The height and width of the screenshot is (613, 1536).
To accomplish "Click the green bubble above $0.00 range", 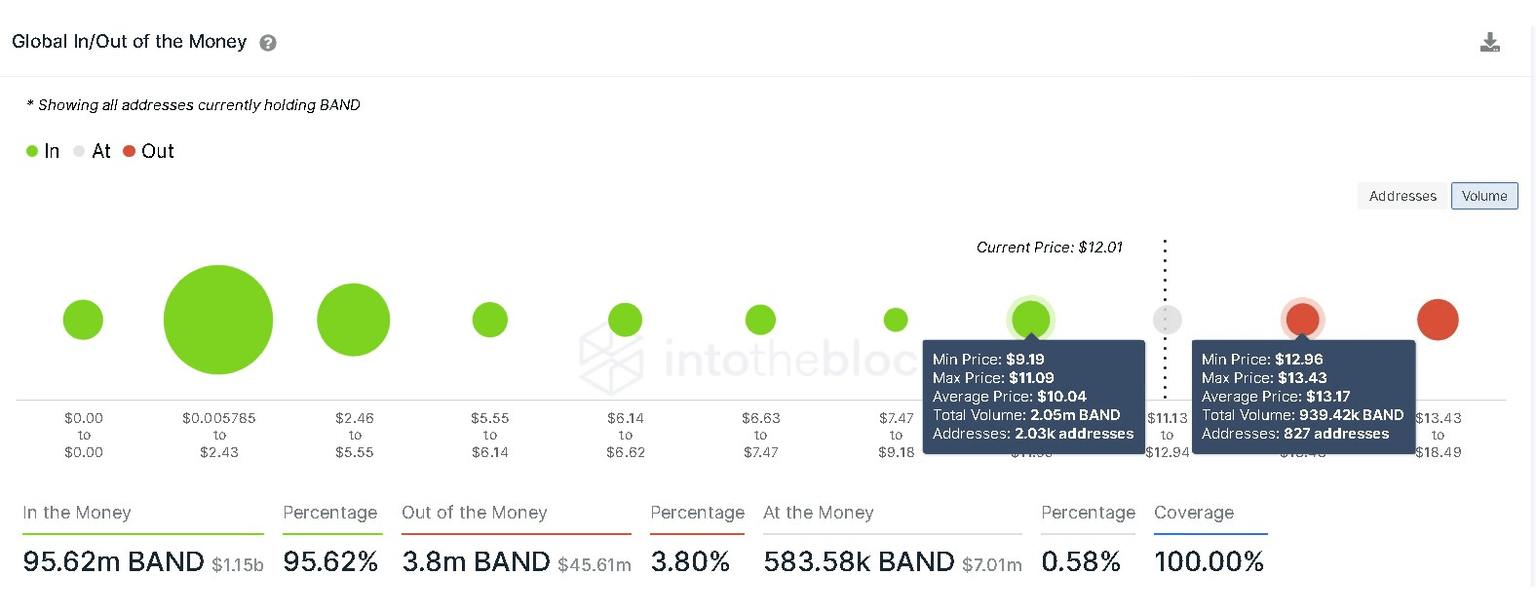I will (x=83, y=319).
